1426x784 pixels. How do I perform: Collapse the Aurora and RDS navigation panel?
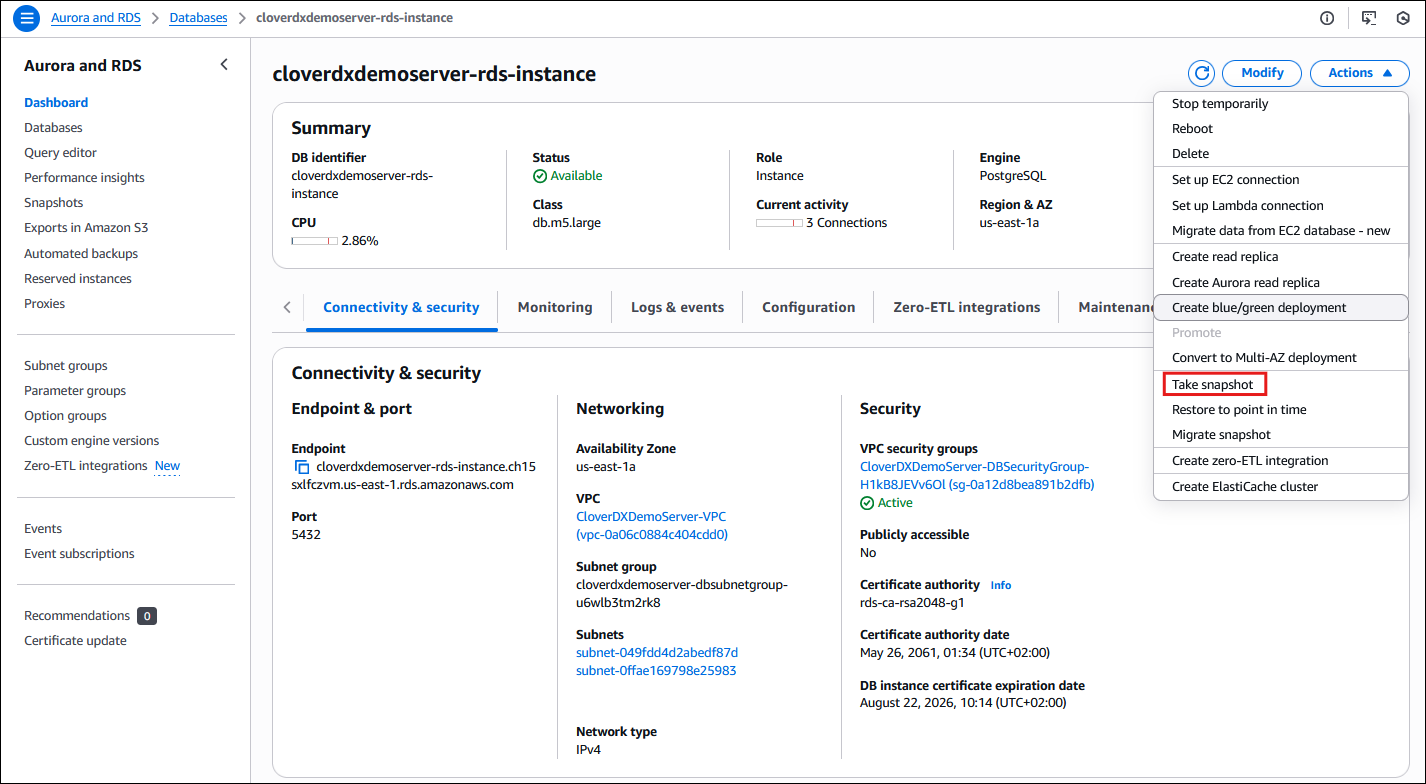point(224,63)
